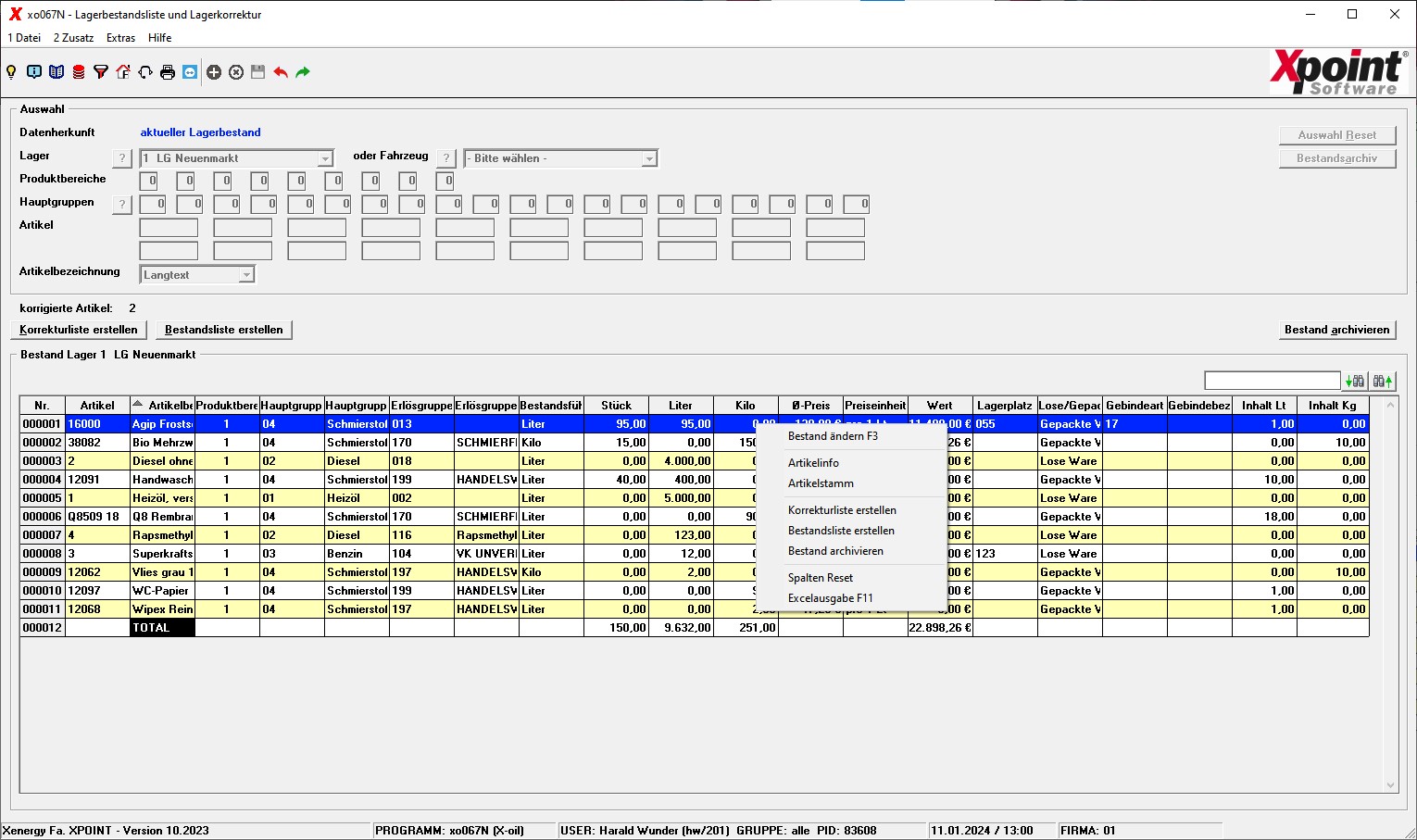This screenshot has height=840, width=1417.
Task: Click the first Artikel input field
Action: [169, 228]
